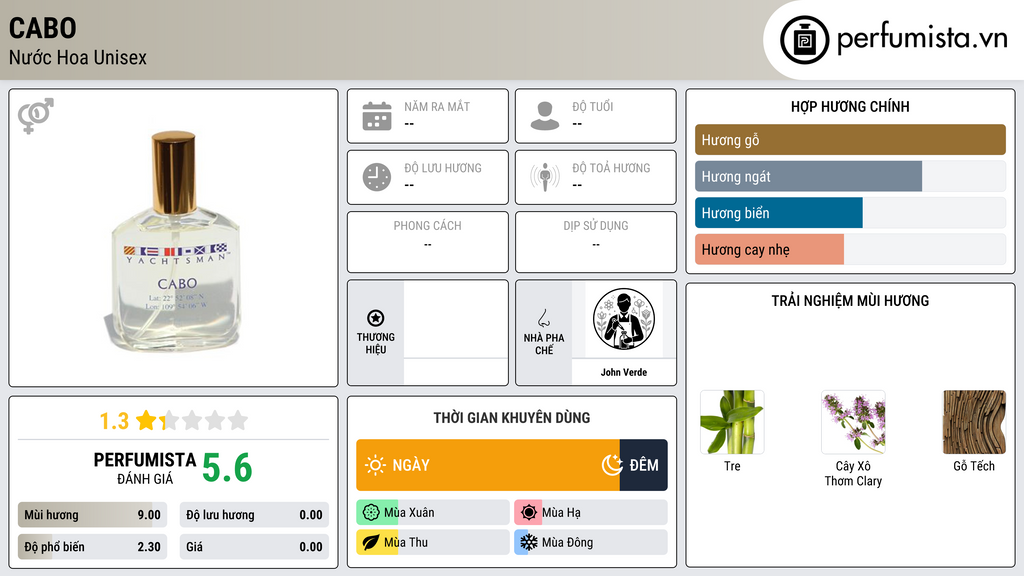1024x576 pixels.
Task: Click the Tre bamboo note image
Action: pyautogui.click(x=732, y=422)
